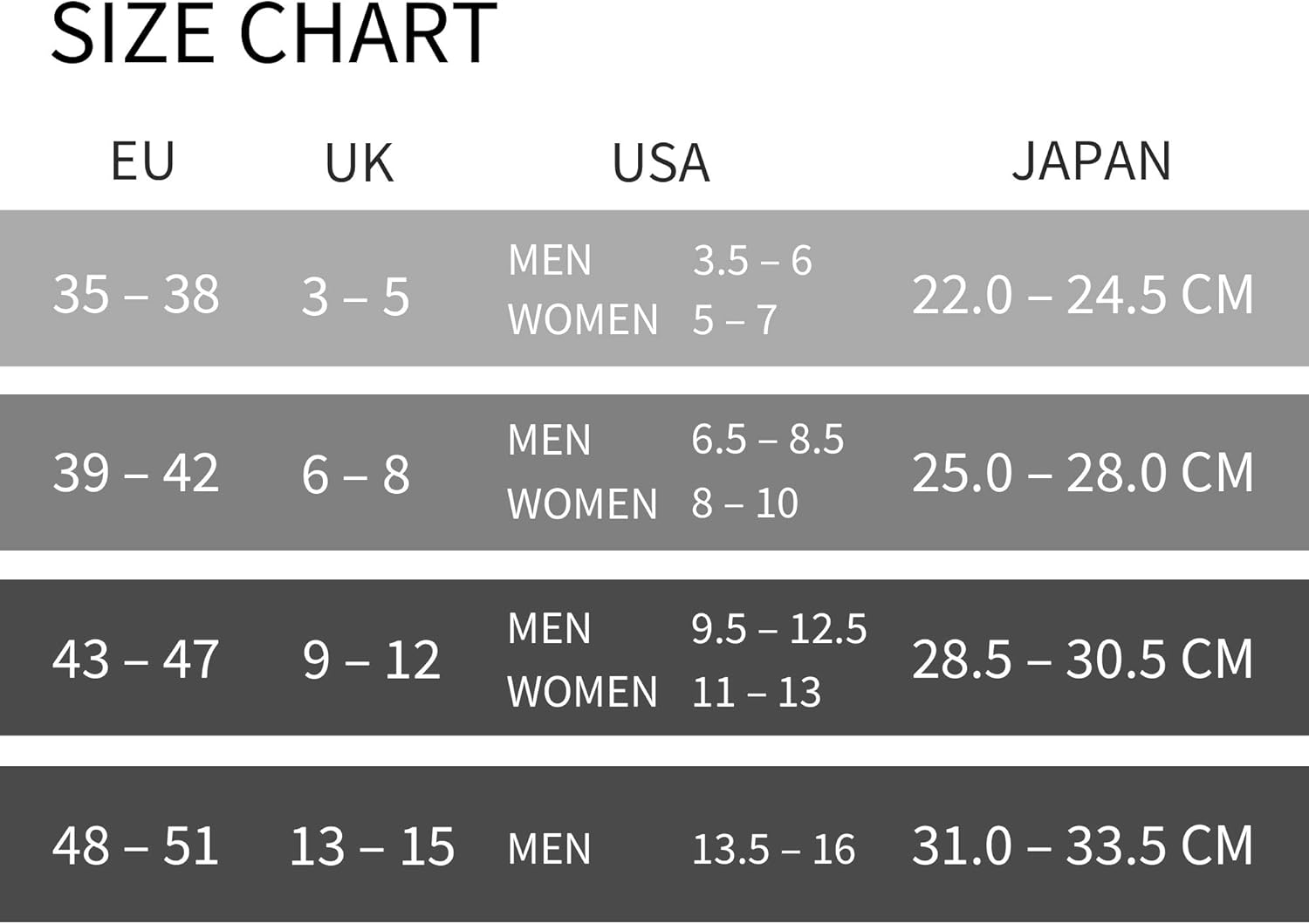Screen dimensions: 1309x924
Task: Click US women's size 5 – 7
Action: click(x=734, y=320)
